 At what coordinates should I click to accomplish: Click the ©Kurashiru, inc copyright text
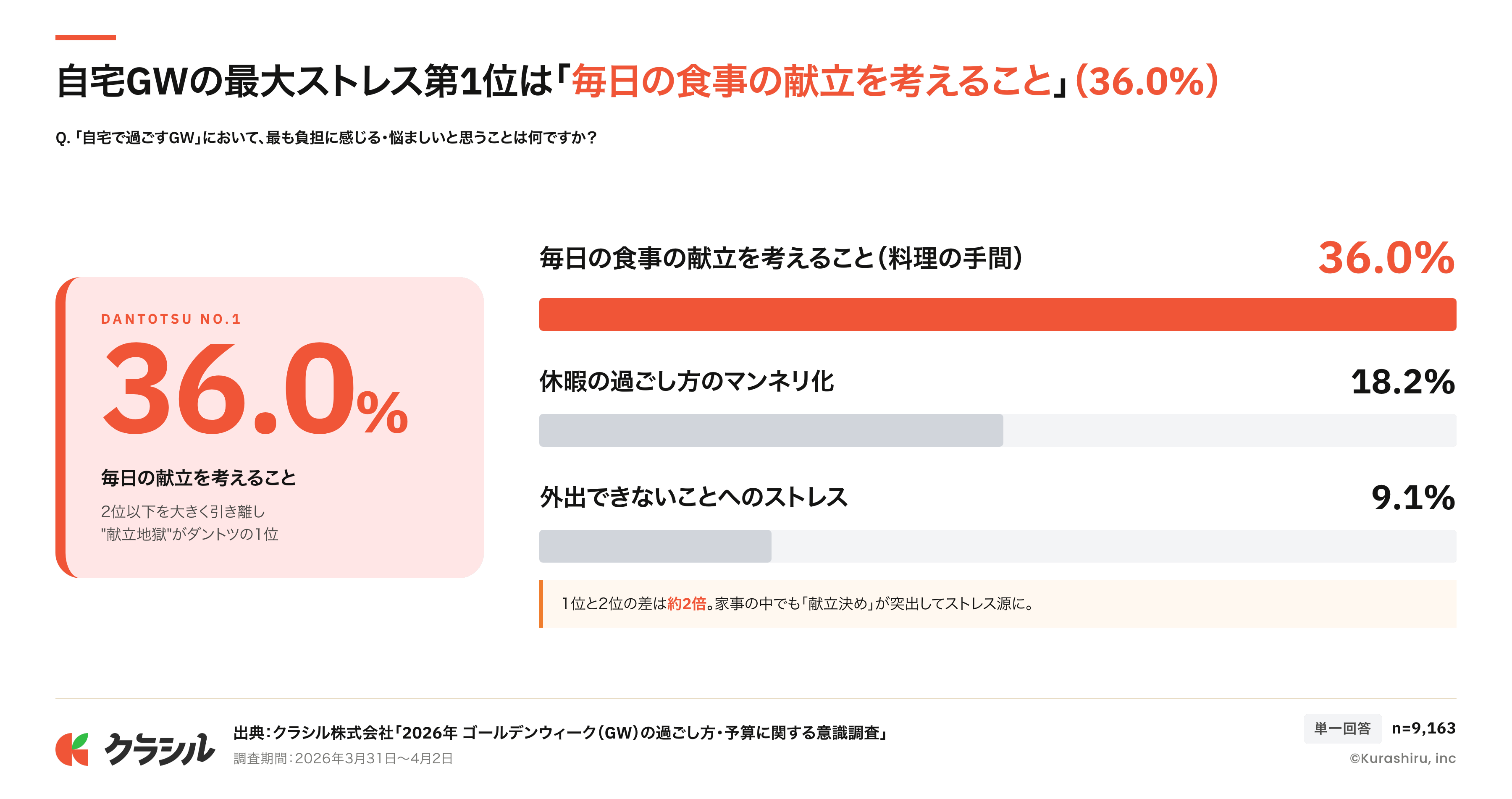coord(1402,759)
